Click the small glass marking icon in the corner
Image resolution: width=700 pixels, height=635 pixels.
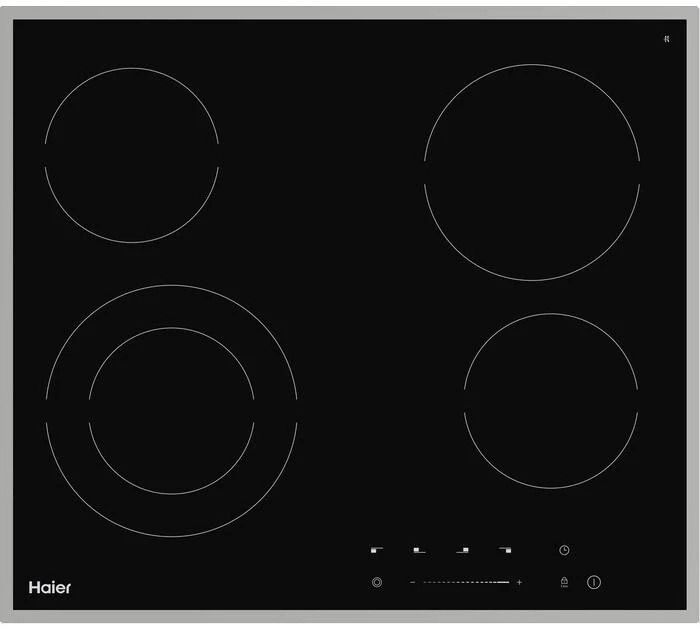click(667, 39)
